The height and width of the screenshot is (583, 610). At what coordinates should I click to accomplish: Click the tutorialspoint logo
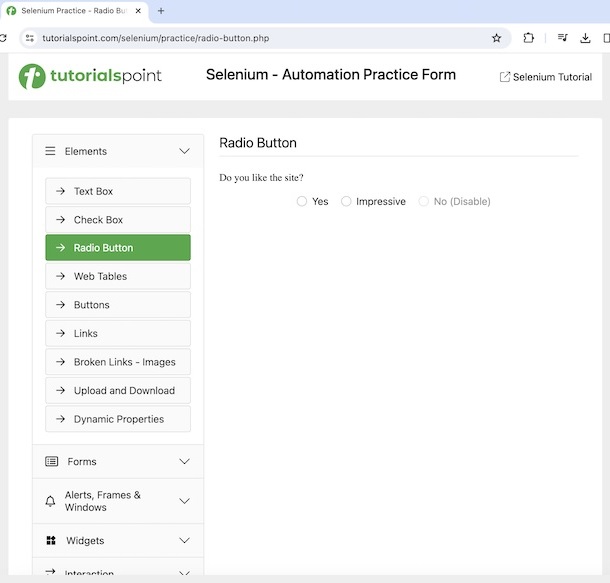(90, 76)
